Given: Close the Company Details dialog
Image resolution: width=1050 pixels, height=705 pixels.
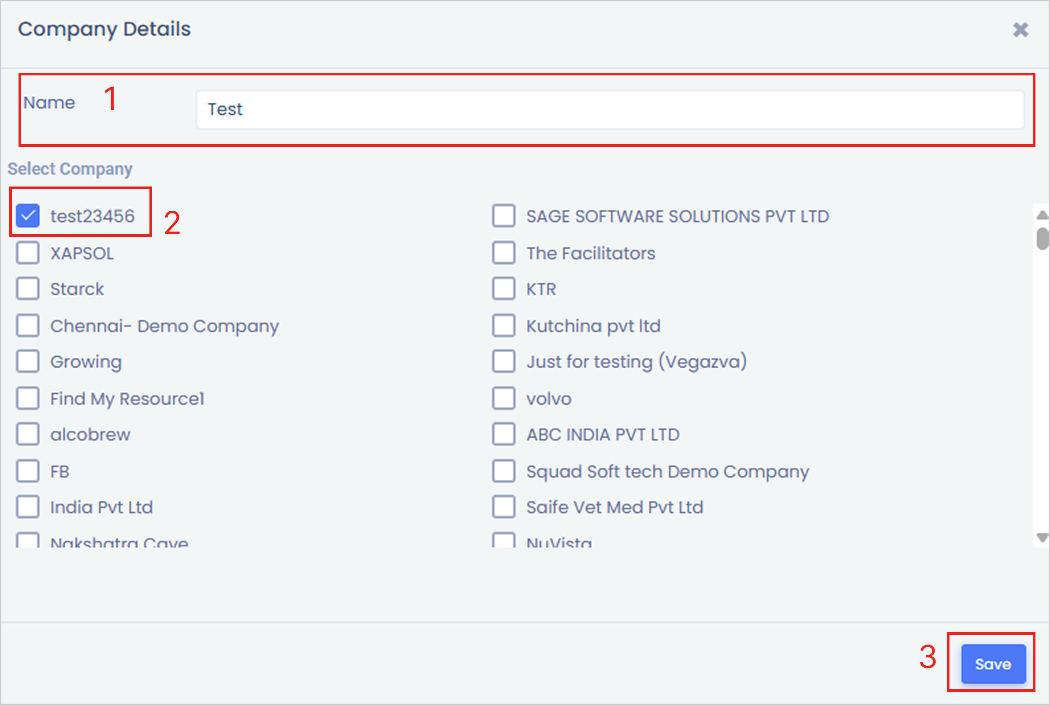Looking at the screenshot, I should tap(1020, 29).
